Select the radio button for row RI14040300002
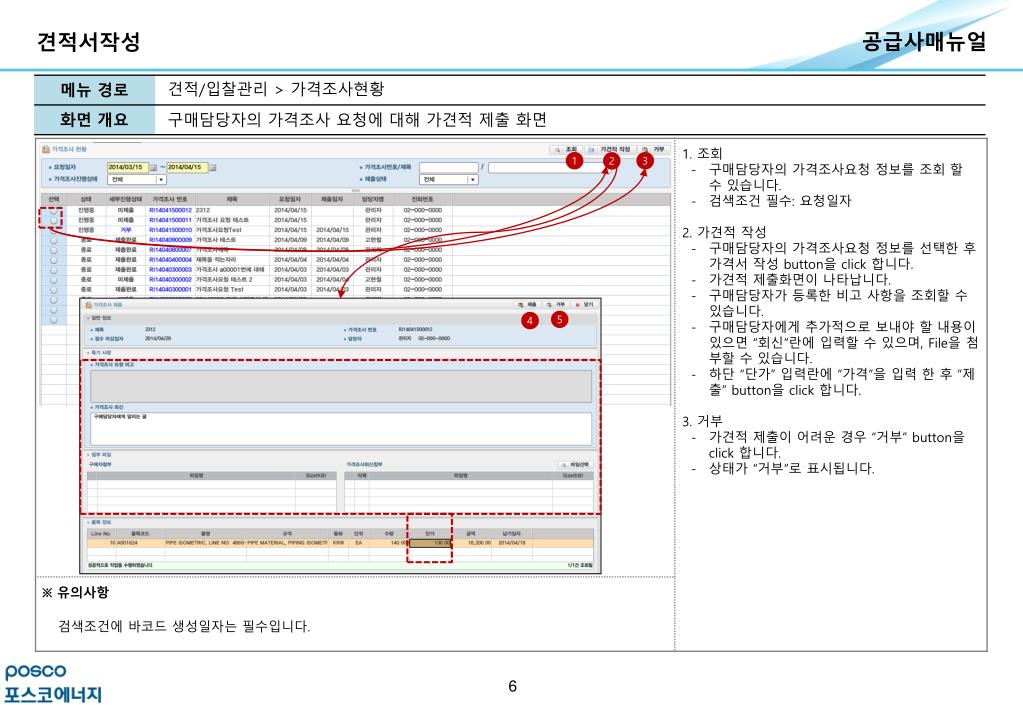Image resolution: width=1023 pixels, height=708 pixels. (x=53, y=279)
